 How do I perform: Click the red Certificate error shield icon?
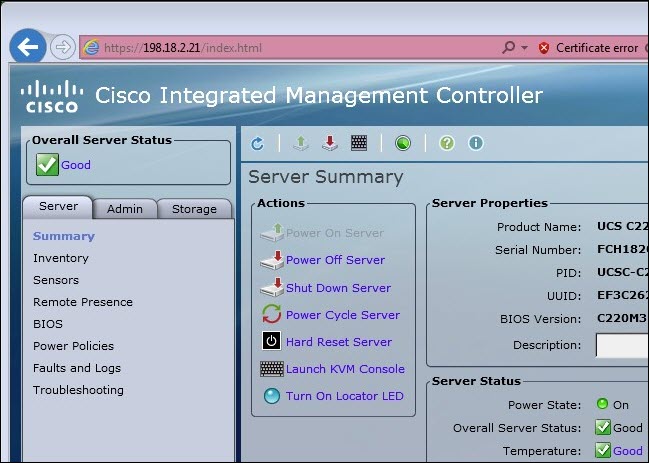(544, 48)
